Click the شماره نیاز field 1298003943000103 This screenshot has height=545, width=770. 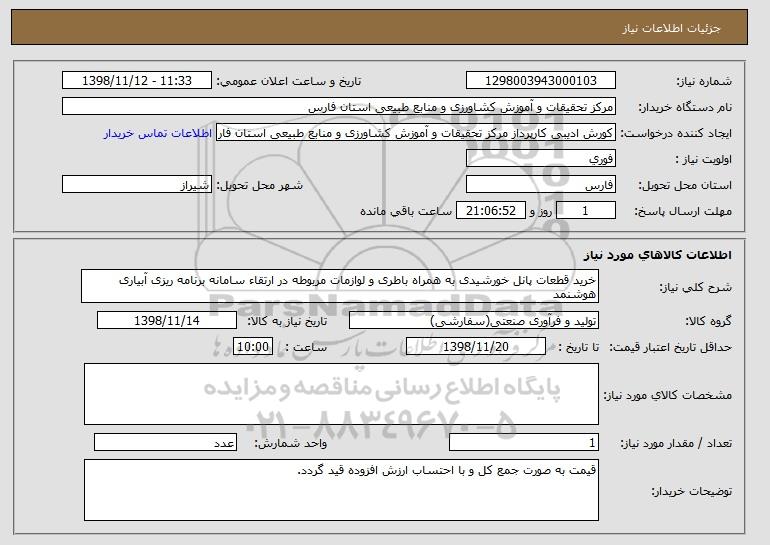(x=541, y=81)
